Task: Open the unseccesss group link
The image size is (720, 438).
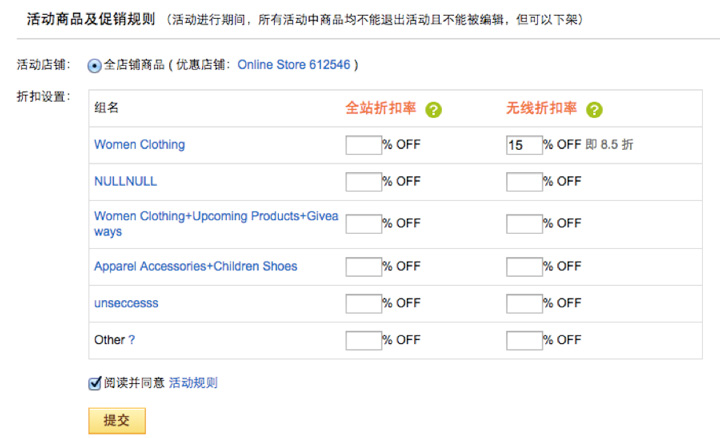Action: point(126,303)
